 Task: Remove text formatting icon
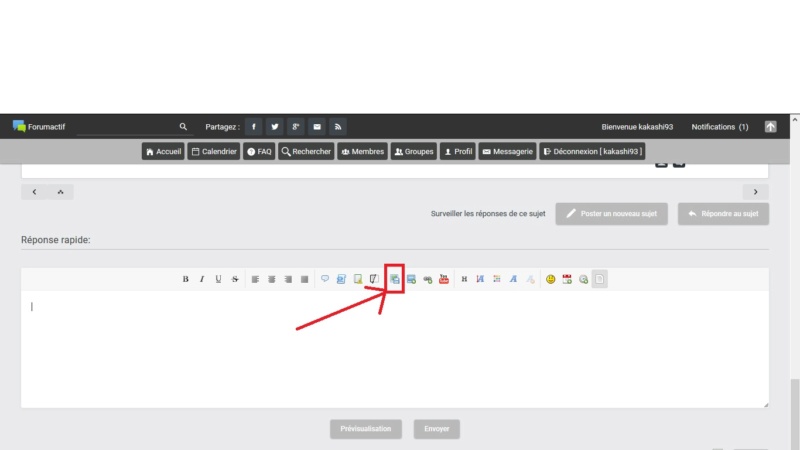coord(530,279)
